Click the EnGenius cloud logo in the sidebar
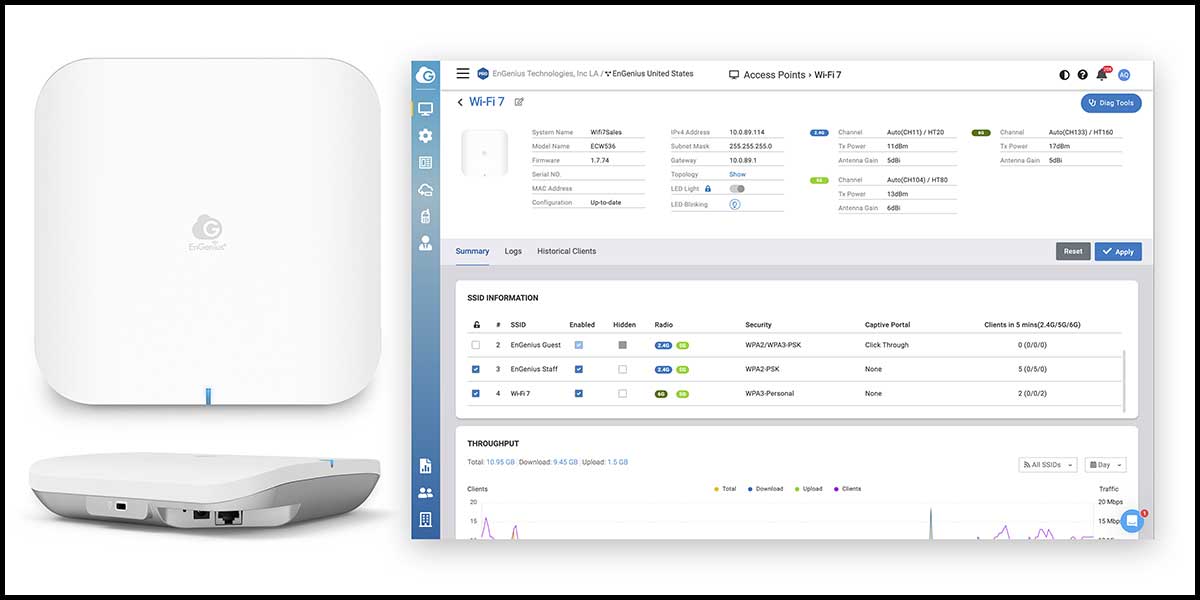The width and height of the screenshot is (1200, 600). coord(425,74)
